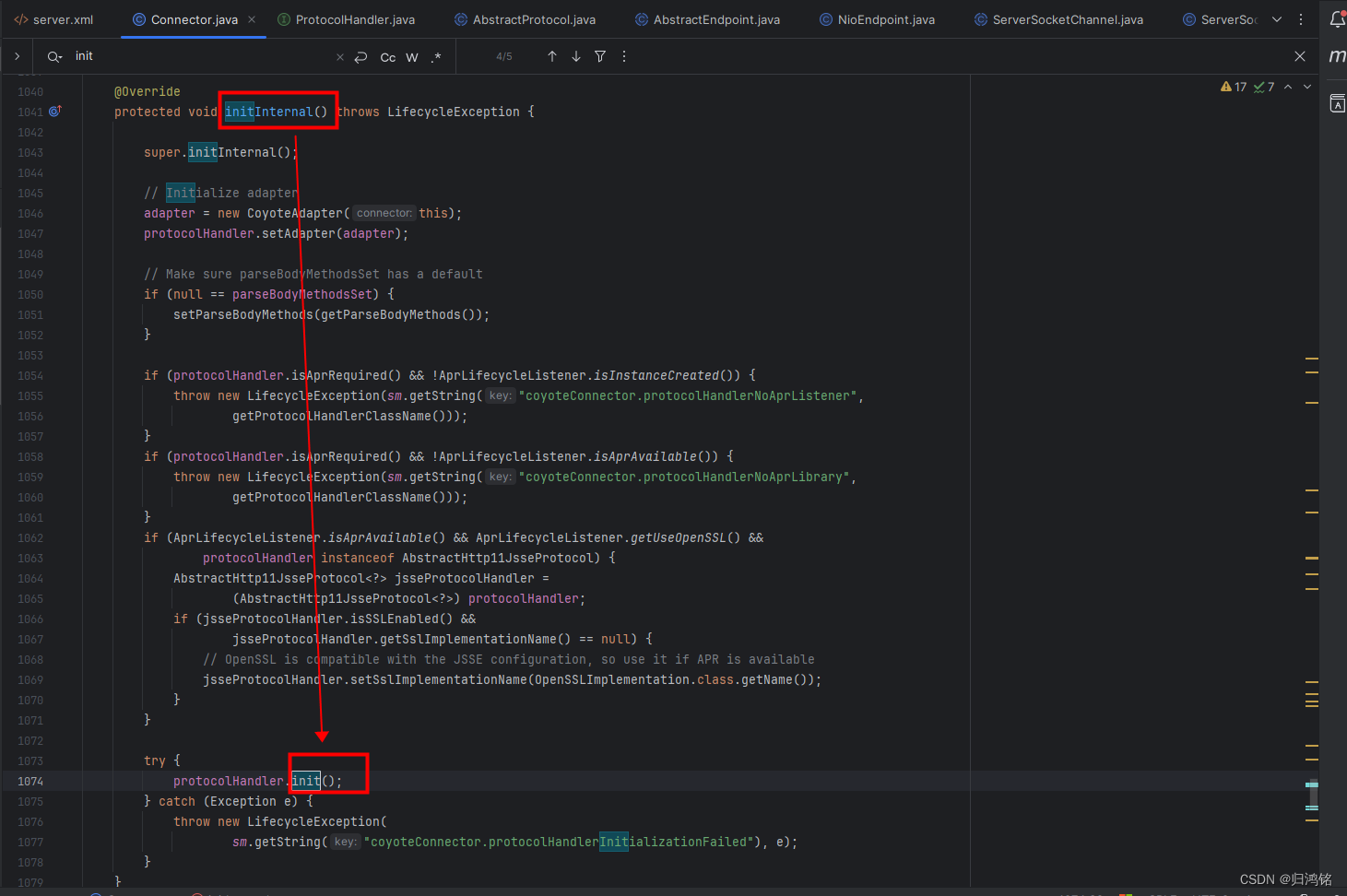
Task: Open the translation book side panel
Action: [1337, 103]
